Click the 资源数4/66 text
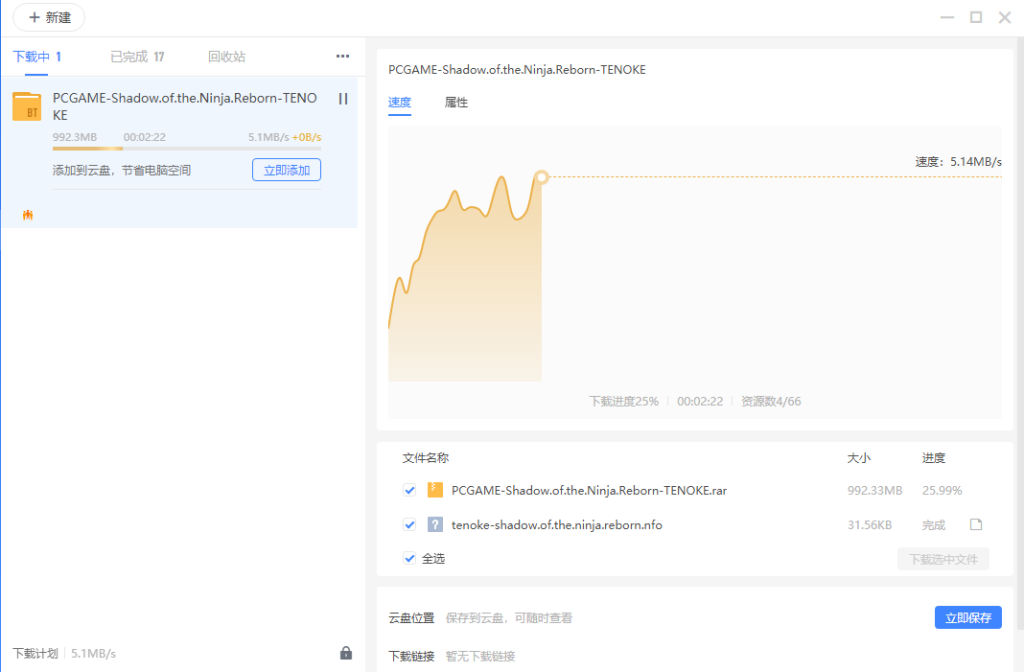This screenshot has height=672, width=1024. 771,401
